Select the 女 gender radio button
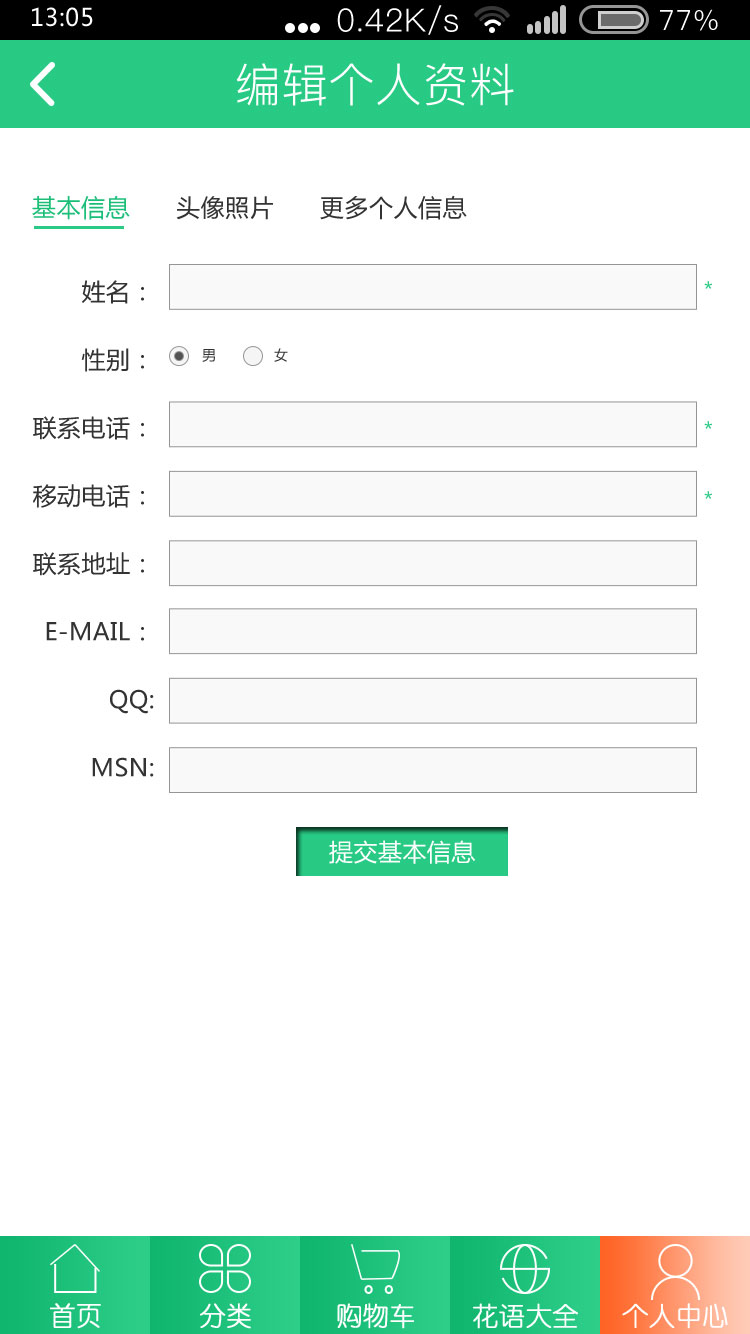Image resolution: width=750 pixels, height=1334 pixels. [253, 356]
